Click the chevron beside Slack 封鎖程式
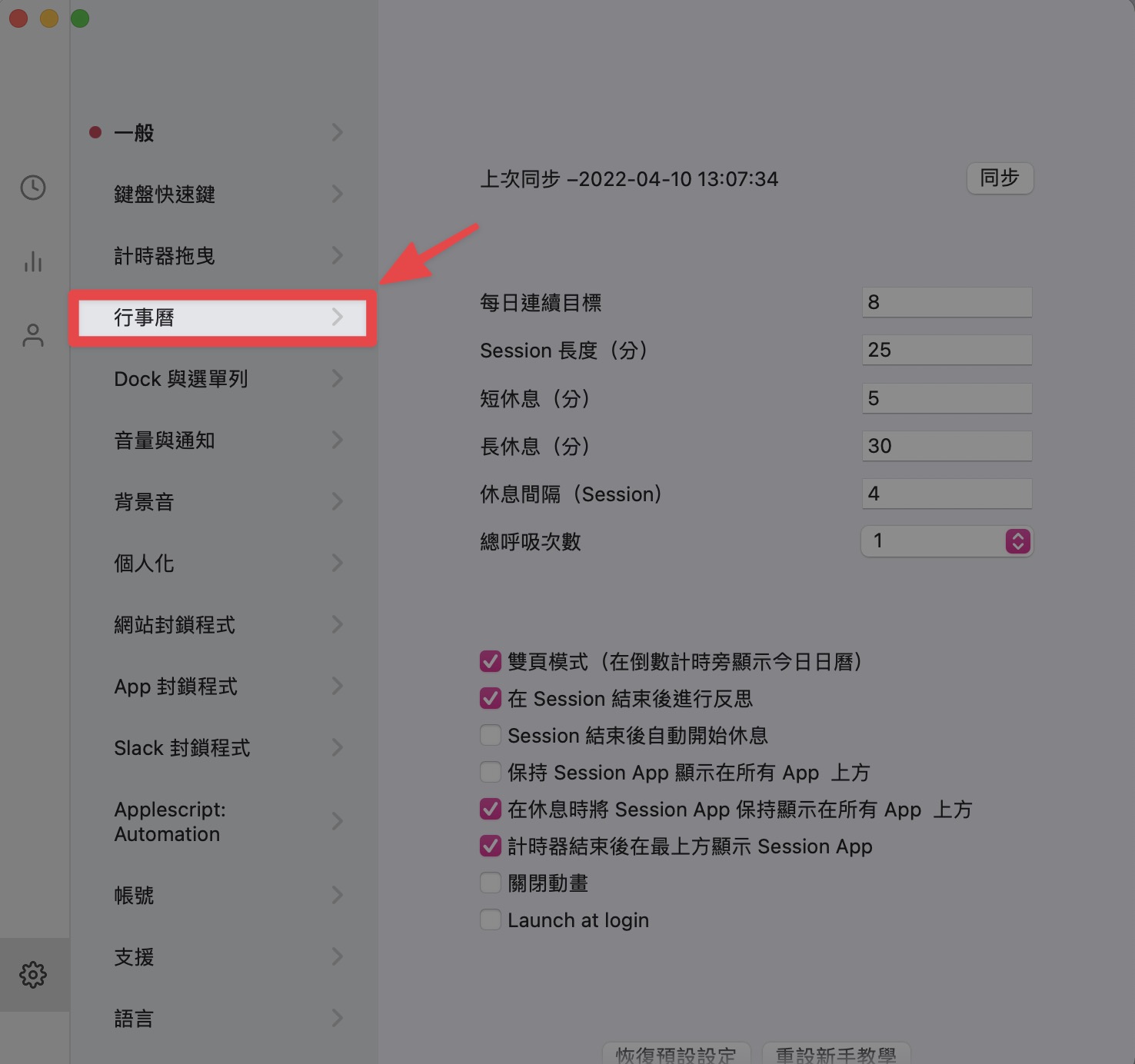This screenshot has height=1064, width=1135. (x=338, y=747)
